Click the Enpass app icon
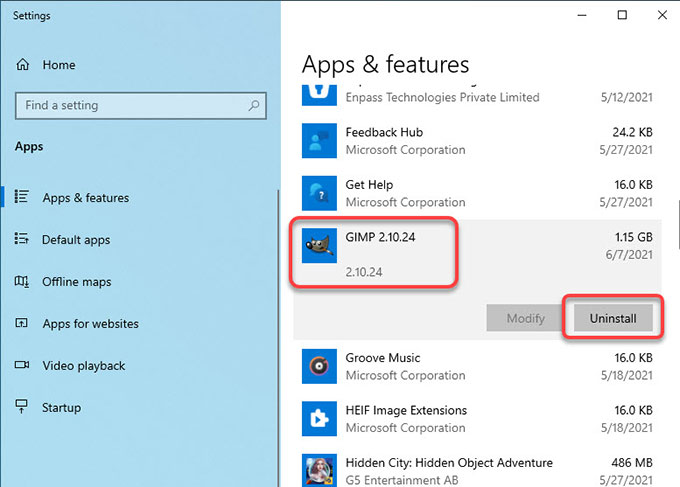Screen dimensions: 680x487 [x=319, y=95]
